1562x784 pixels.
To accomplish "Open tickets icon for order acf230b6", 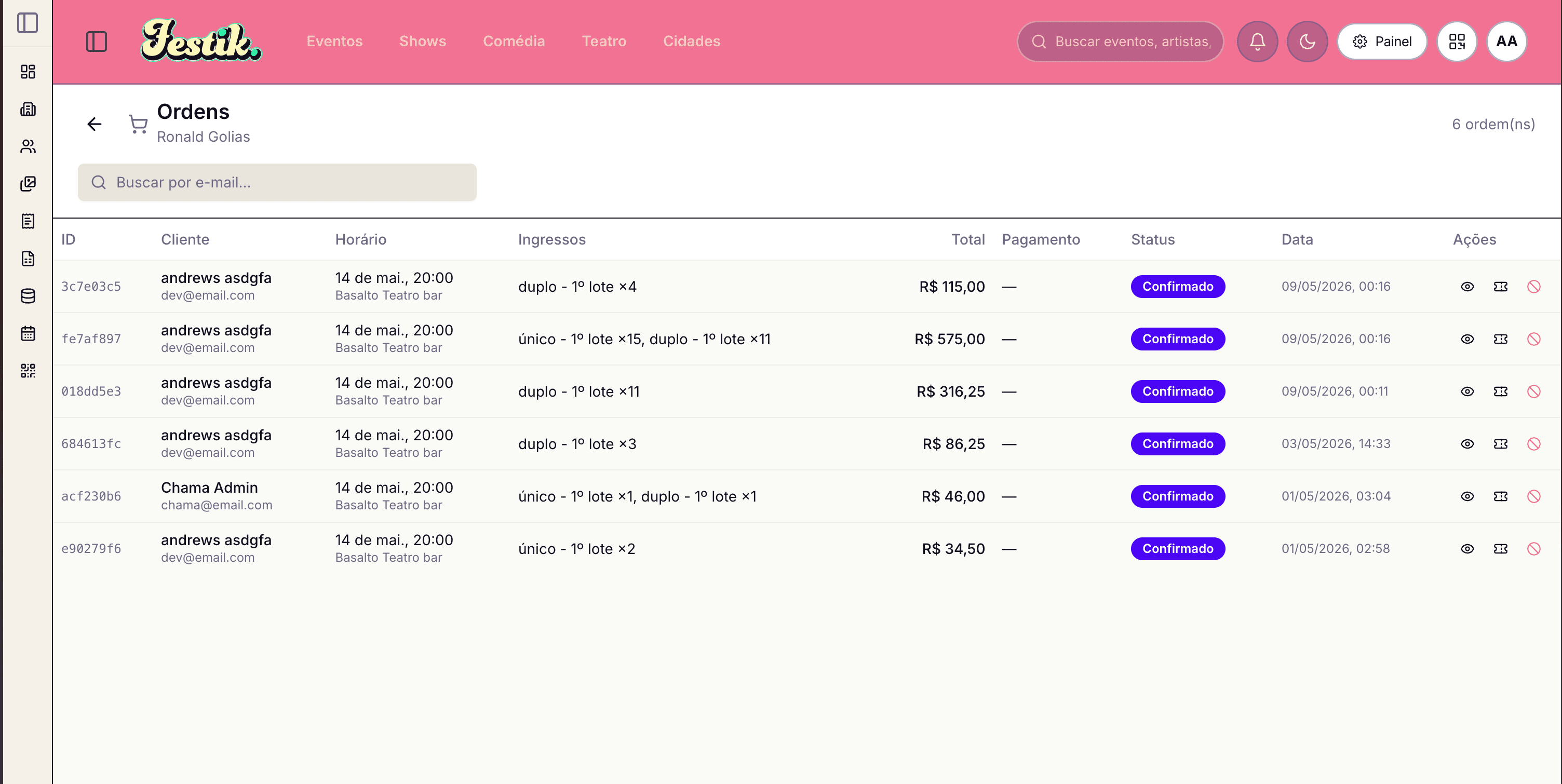I will (x=1500, y=496).
